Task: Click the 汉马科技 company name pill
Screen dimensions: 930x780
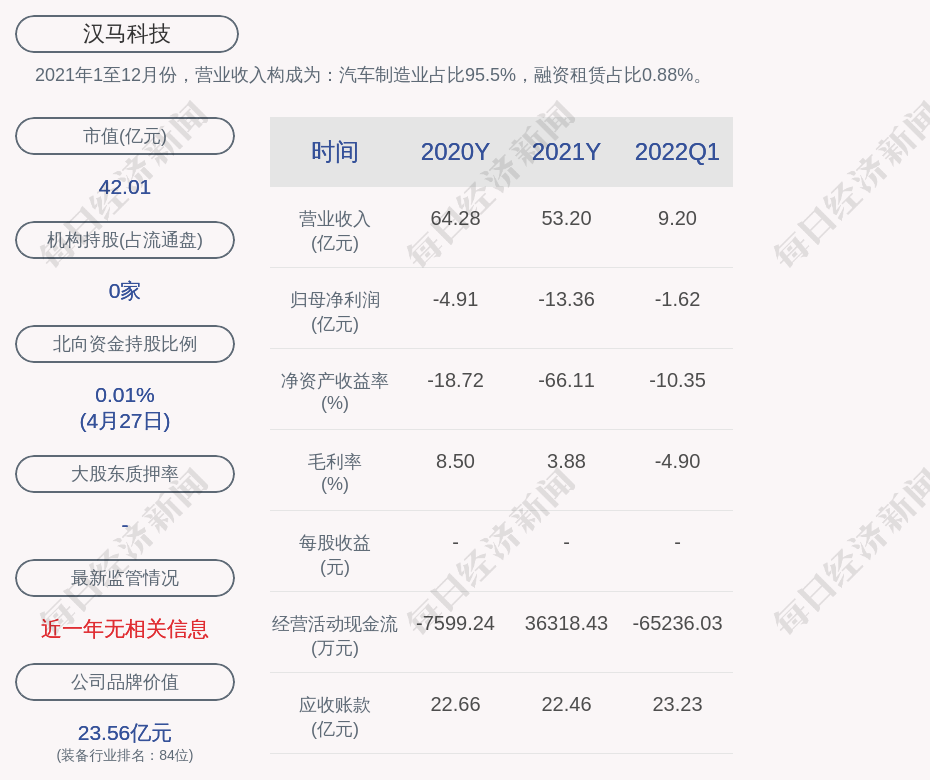Action: 127,34
